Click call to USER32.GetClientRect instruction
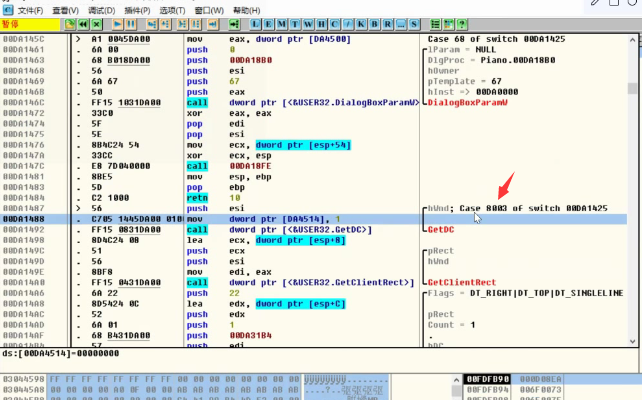The width and height of the screenshot is (642, 400). (301, 282)
